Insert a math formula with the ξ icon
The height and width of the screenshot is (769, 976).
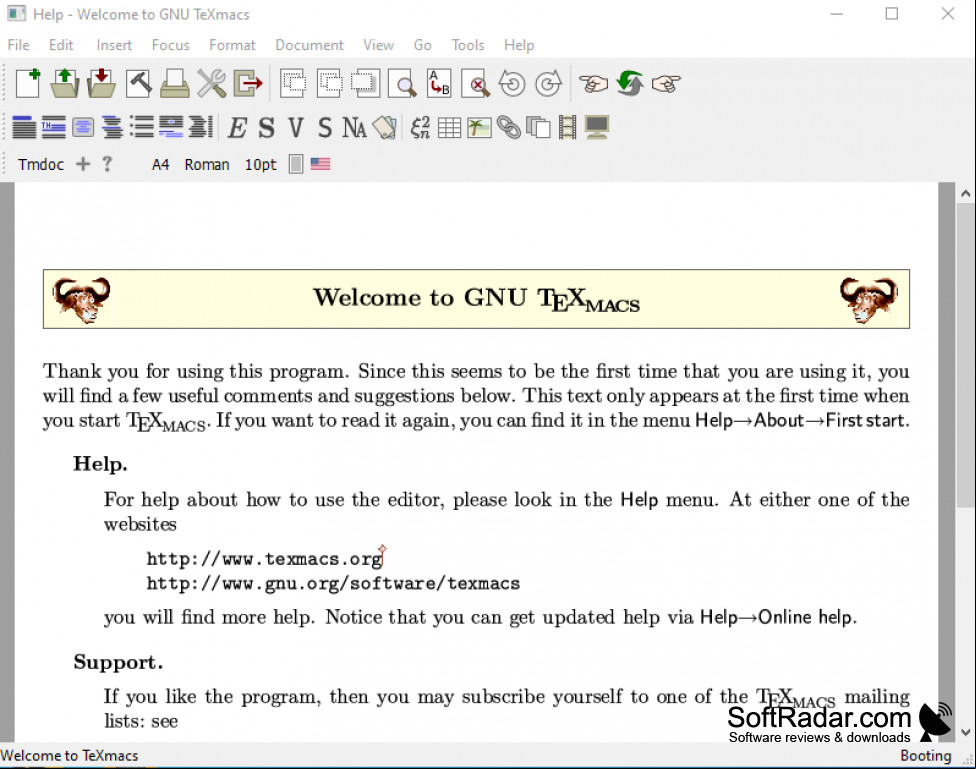click(x=420, y=128)
